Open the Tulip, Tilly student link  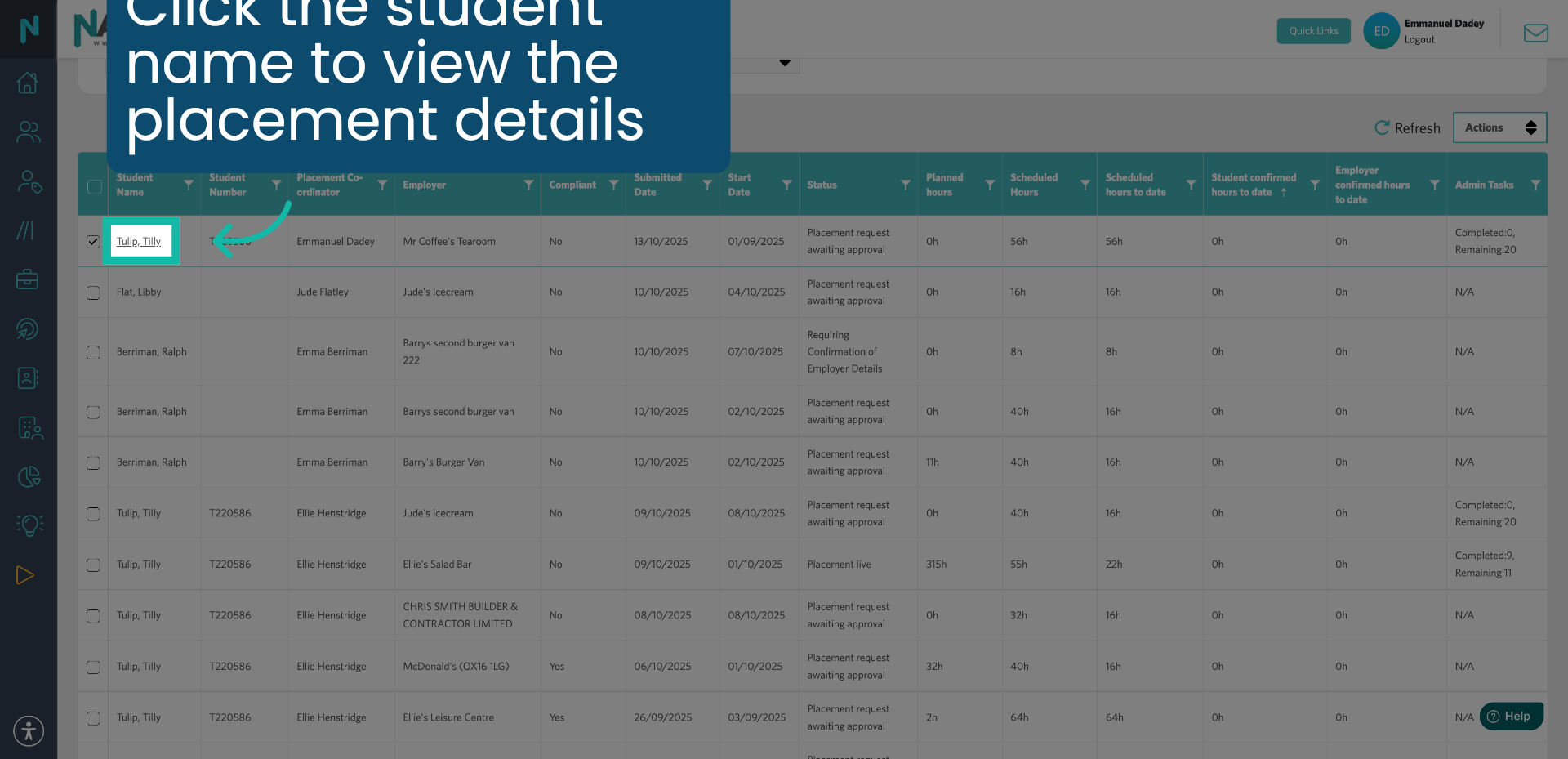138,241
